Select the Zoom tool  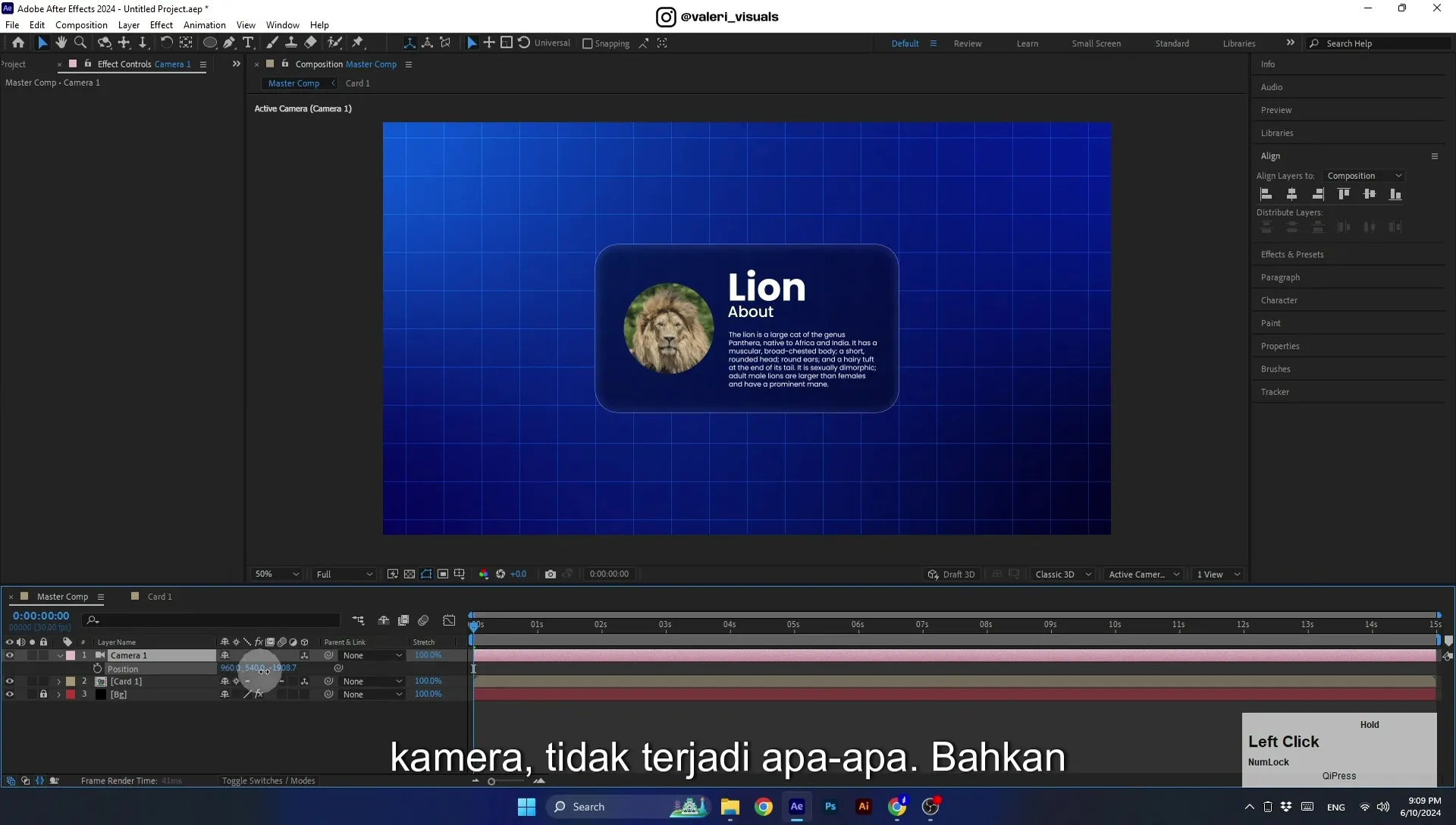80,43
